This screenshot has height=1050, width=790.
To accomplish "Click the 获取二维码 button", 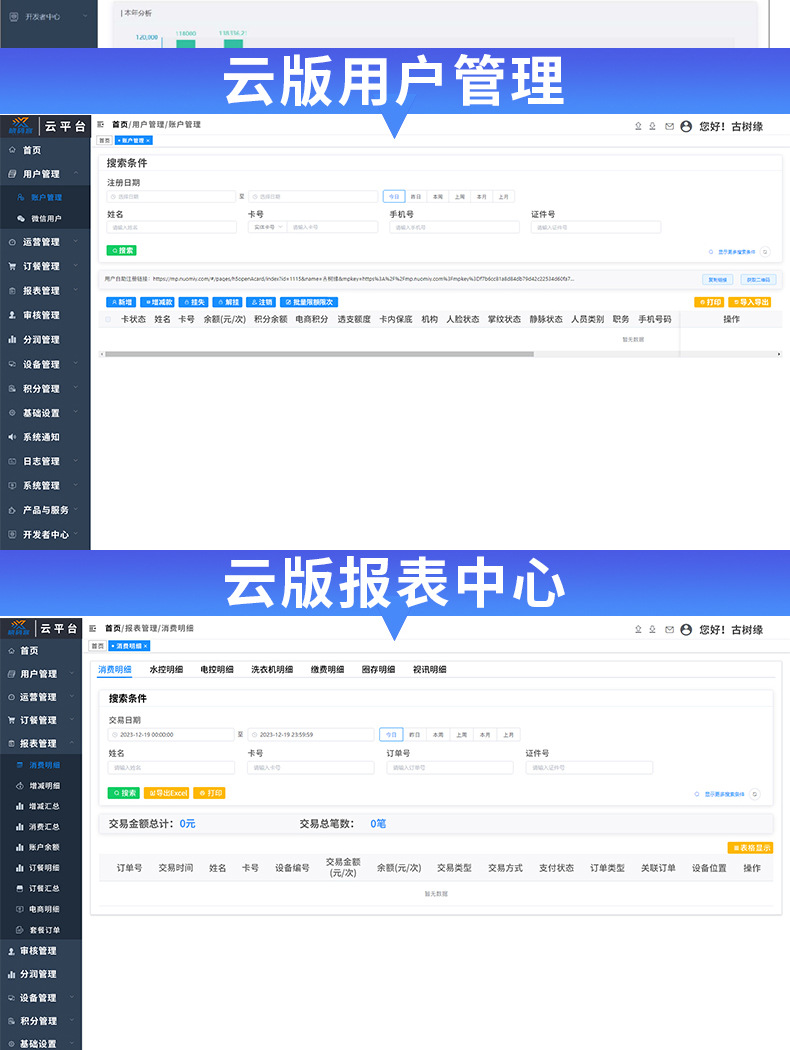I will pyautogui.click(x=759, y=279).
